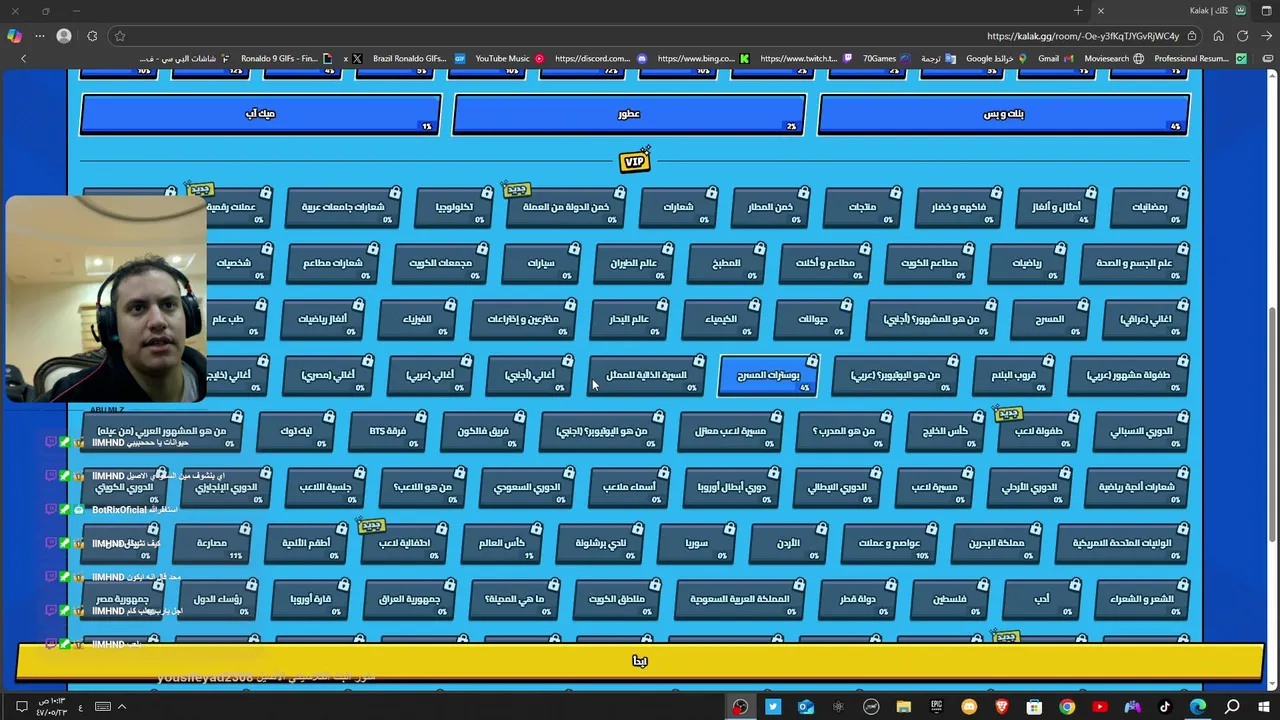Open Brave browser in the taskbar
This screenshot has height=720, width=1280.
point(1002,707)
